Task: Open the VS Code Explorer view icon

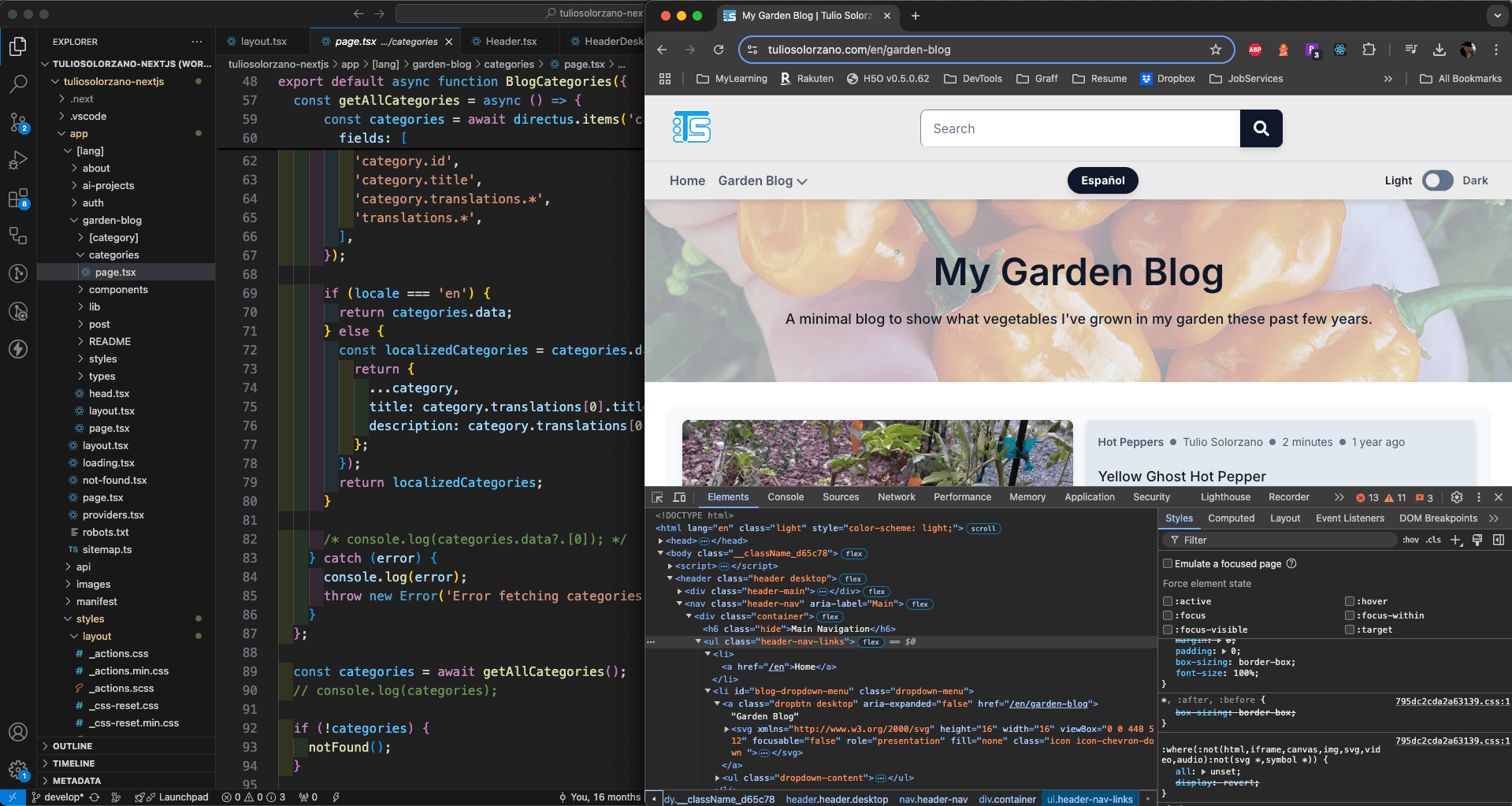Action: 18,46
